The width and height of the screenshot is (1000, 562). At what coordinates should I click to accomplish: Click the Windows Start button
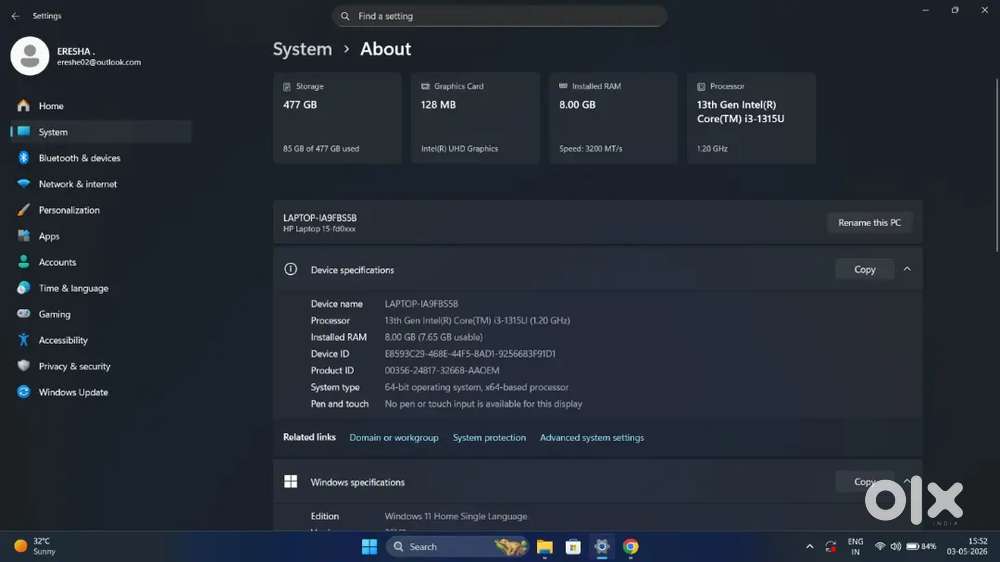(x=369, y=547)
